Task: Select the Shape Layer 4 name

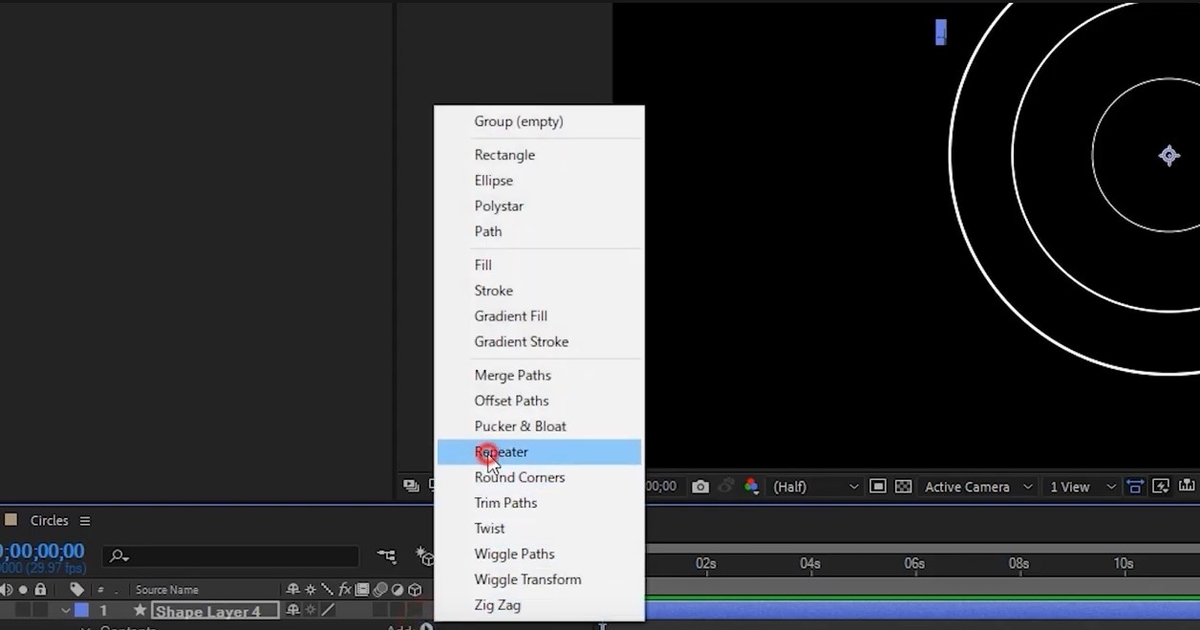Action: (214, 611)
